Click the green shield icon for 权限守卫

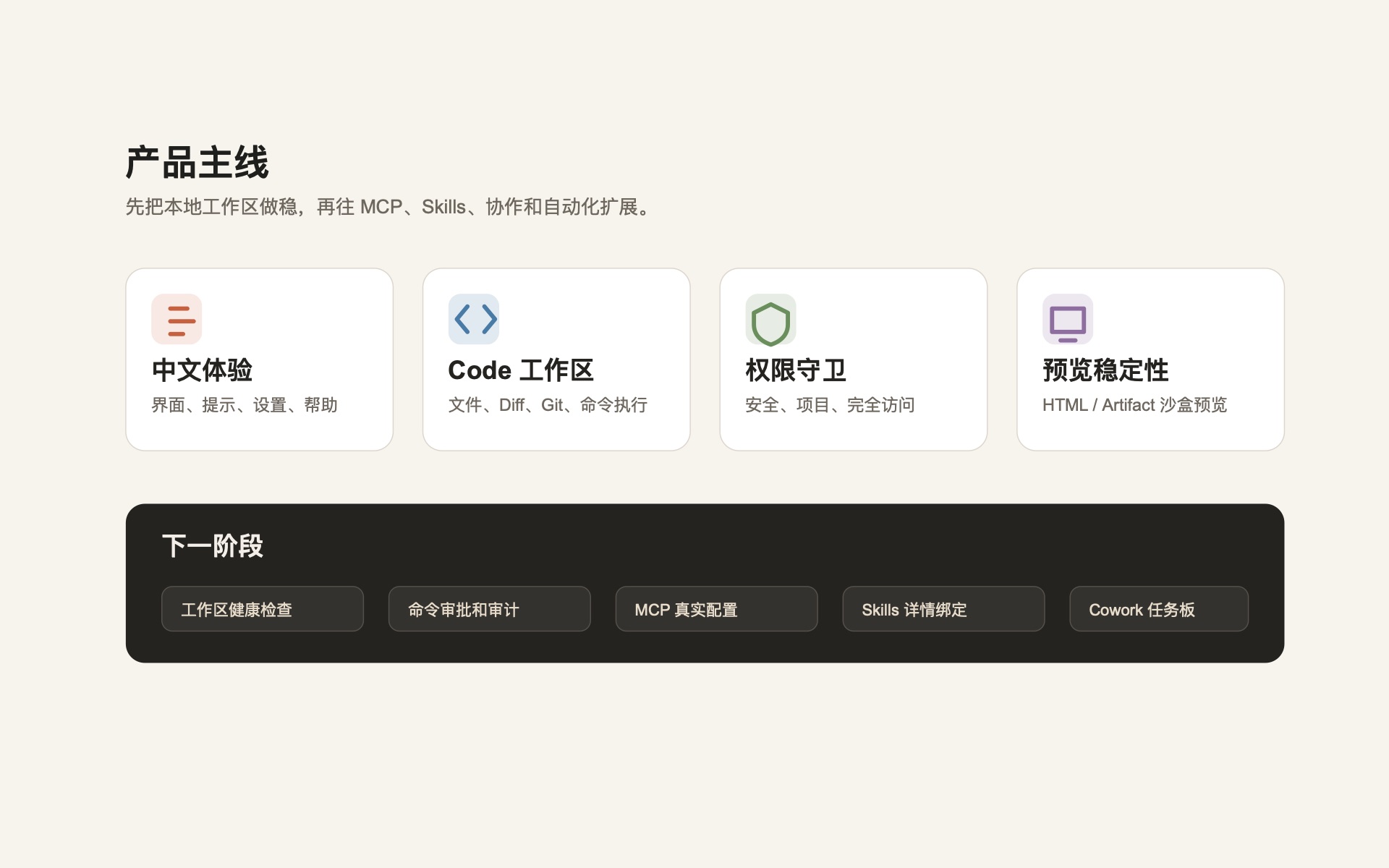770,319
